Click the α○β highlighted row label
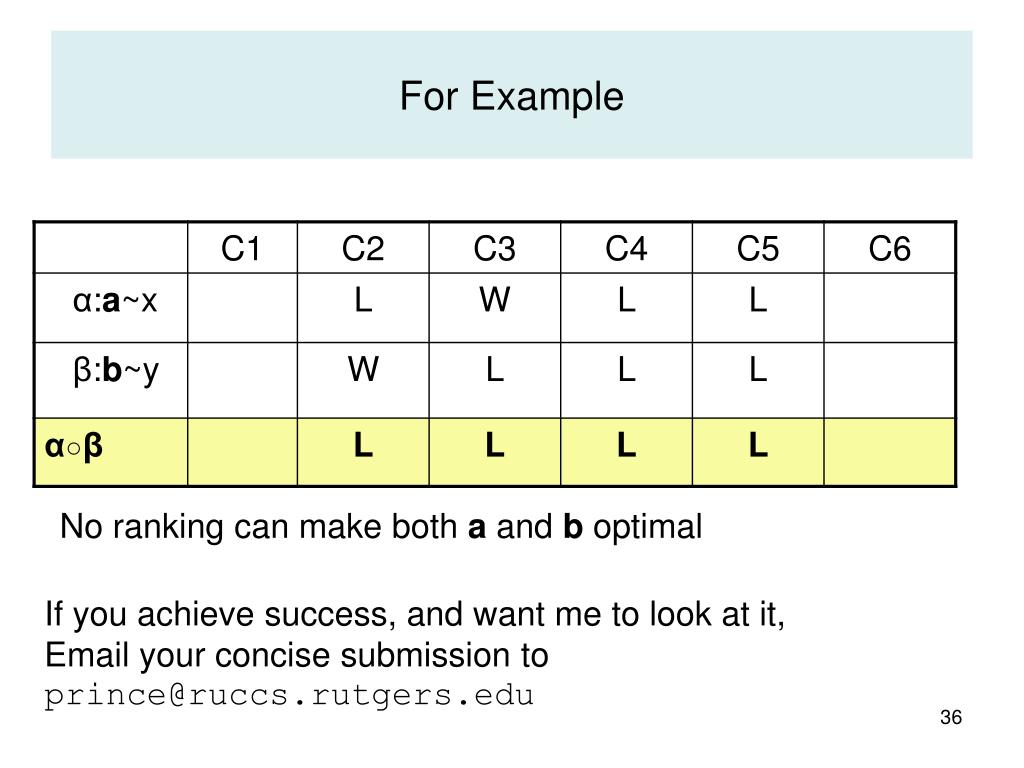This screenshot has width=1024, height=768. [x=74, y=447]
